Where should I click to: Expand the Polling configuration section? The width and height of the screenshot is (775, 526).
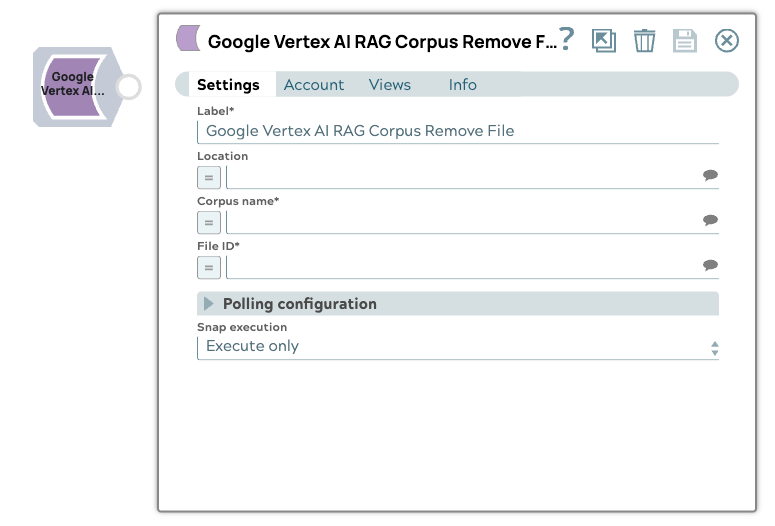coord(209,304)
